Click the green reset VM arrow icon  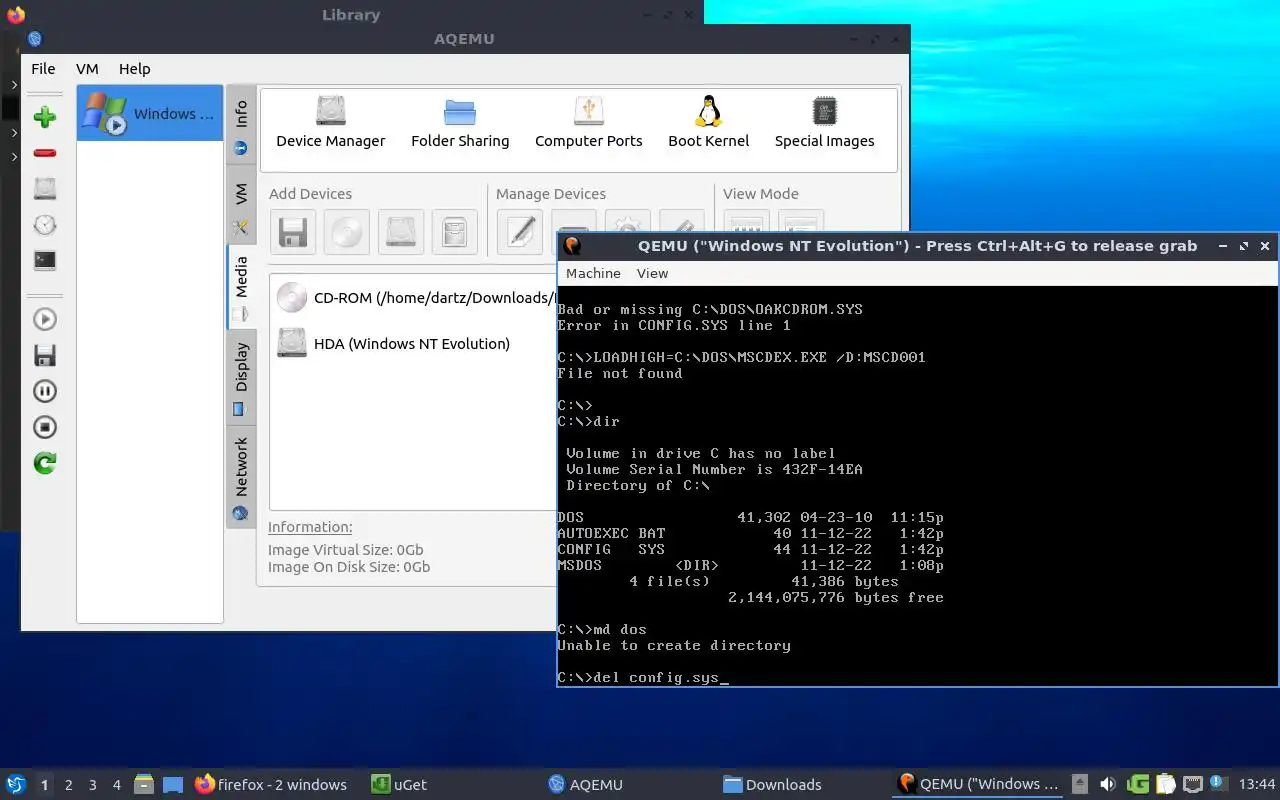click(x=45, y=463)
